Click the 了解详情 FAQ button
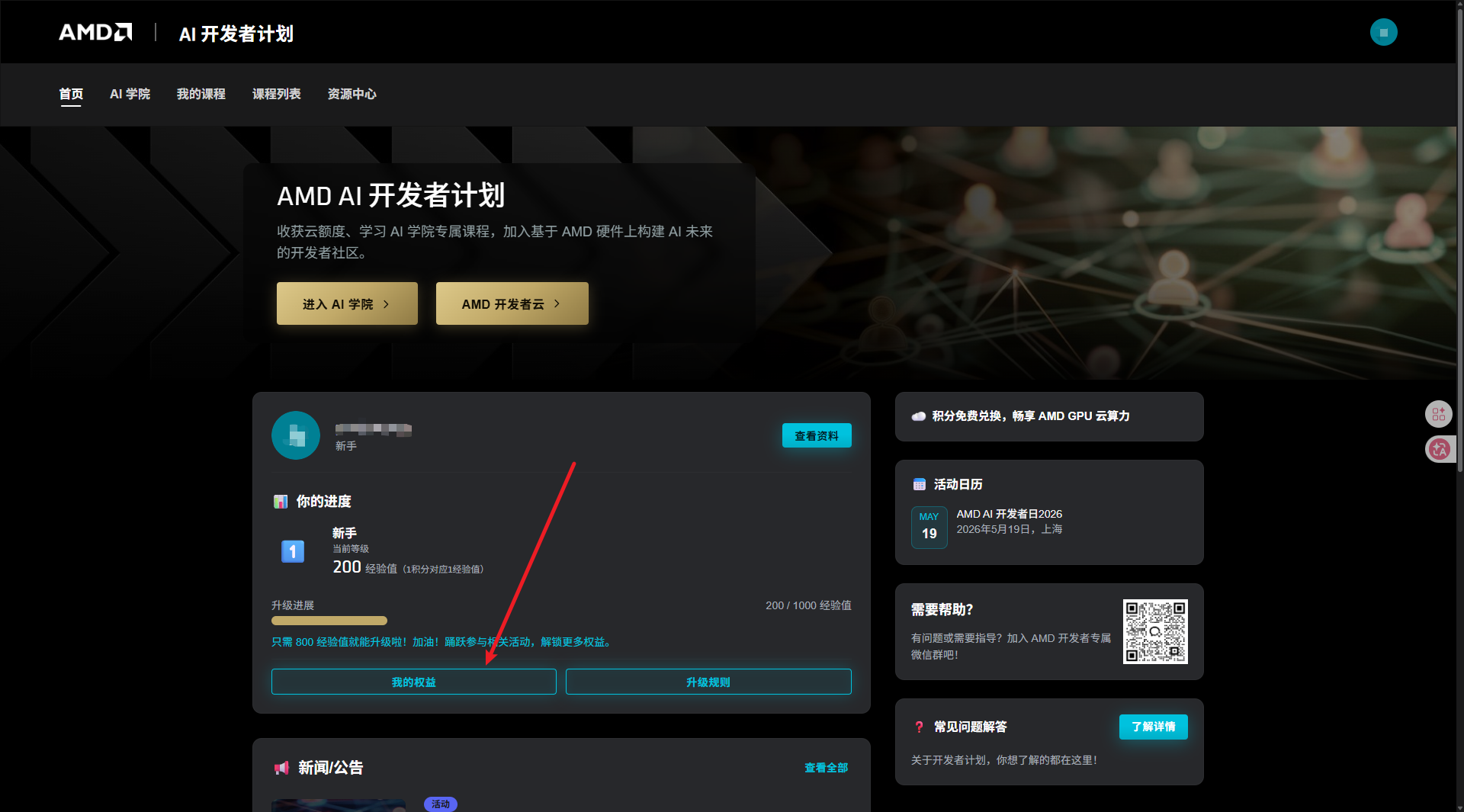 pyautogui.click(x=1153, y=727)
